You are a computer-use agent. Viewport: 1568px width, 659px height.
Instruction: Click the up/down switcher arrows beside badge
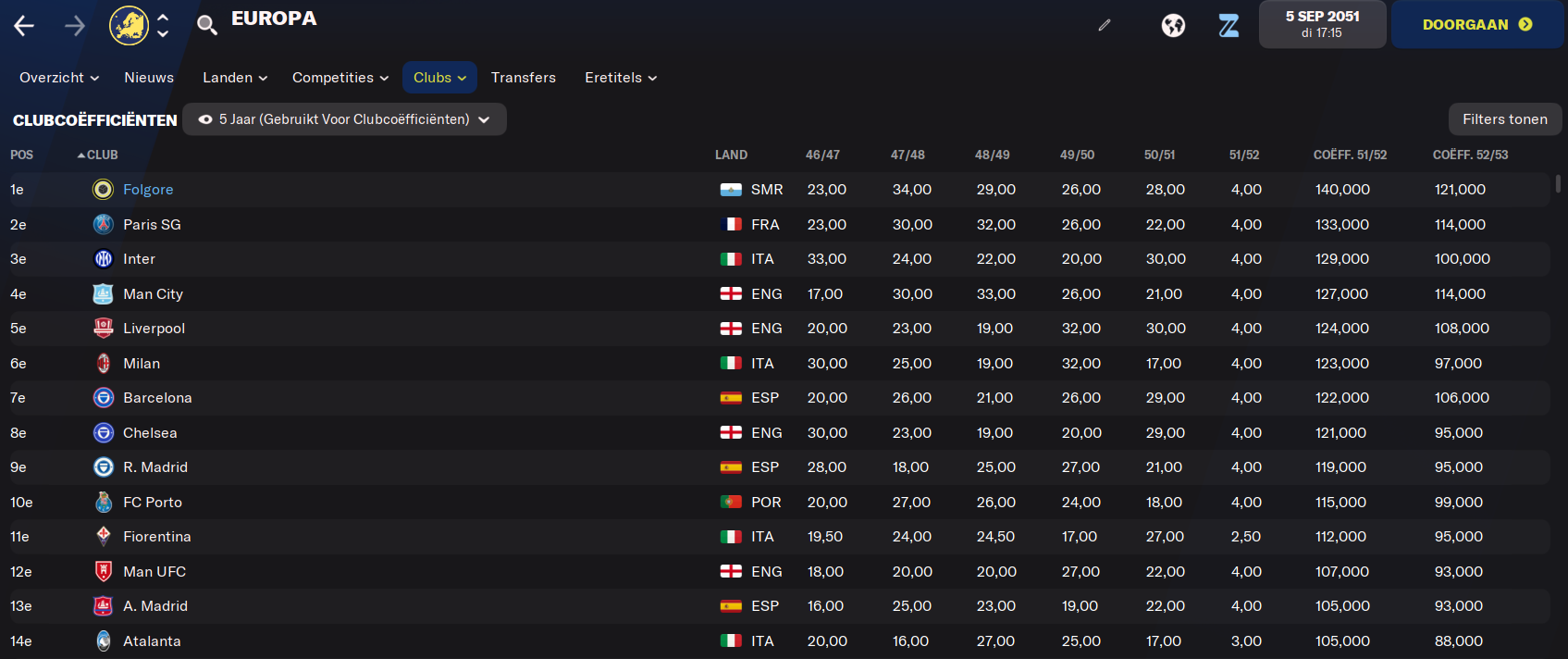pos(163,25)
